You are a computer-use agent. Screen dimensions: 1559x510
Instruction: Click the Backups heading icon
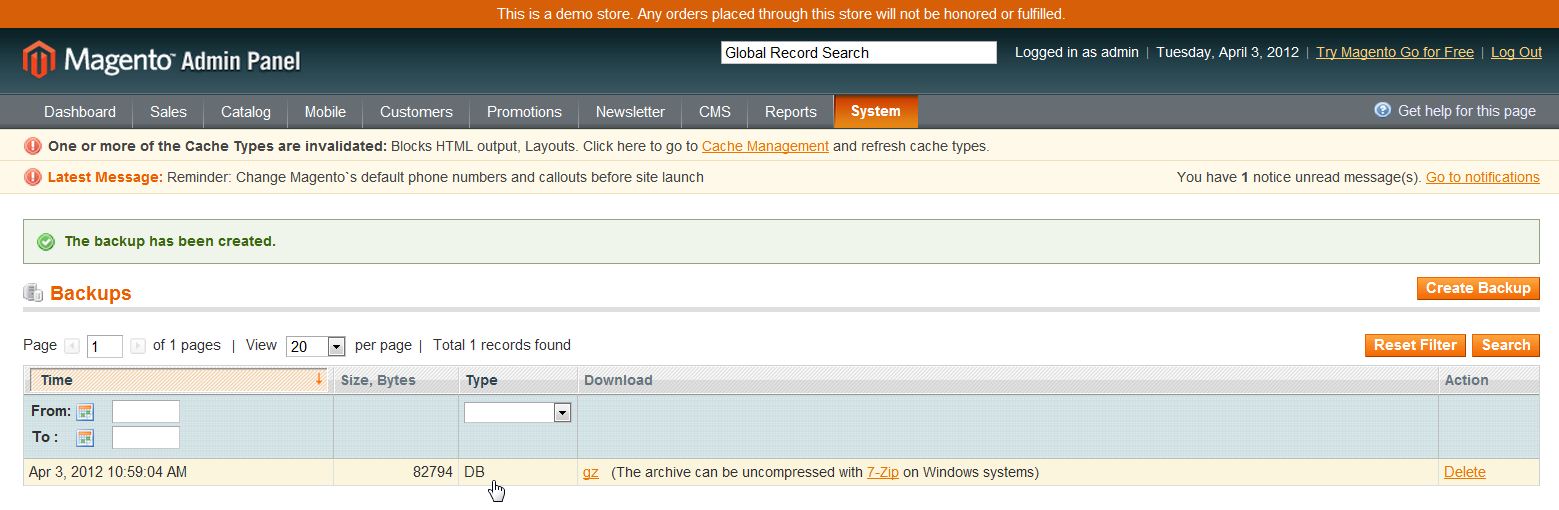(33, 293)
